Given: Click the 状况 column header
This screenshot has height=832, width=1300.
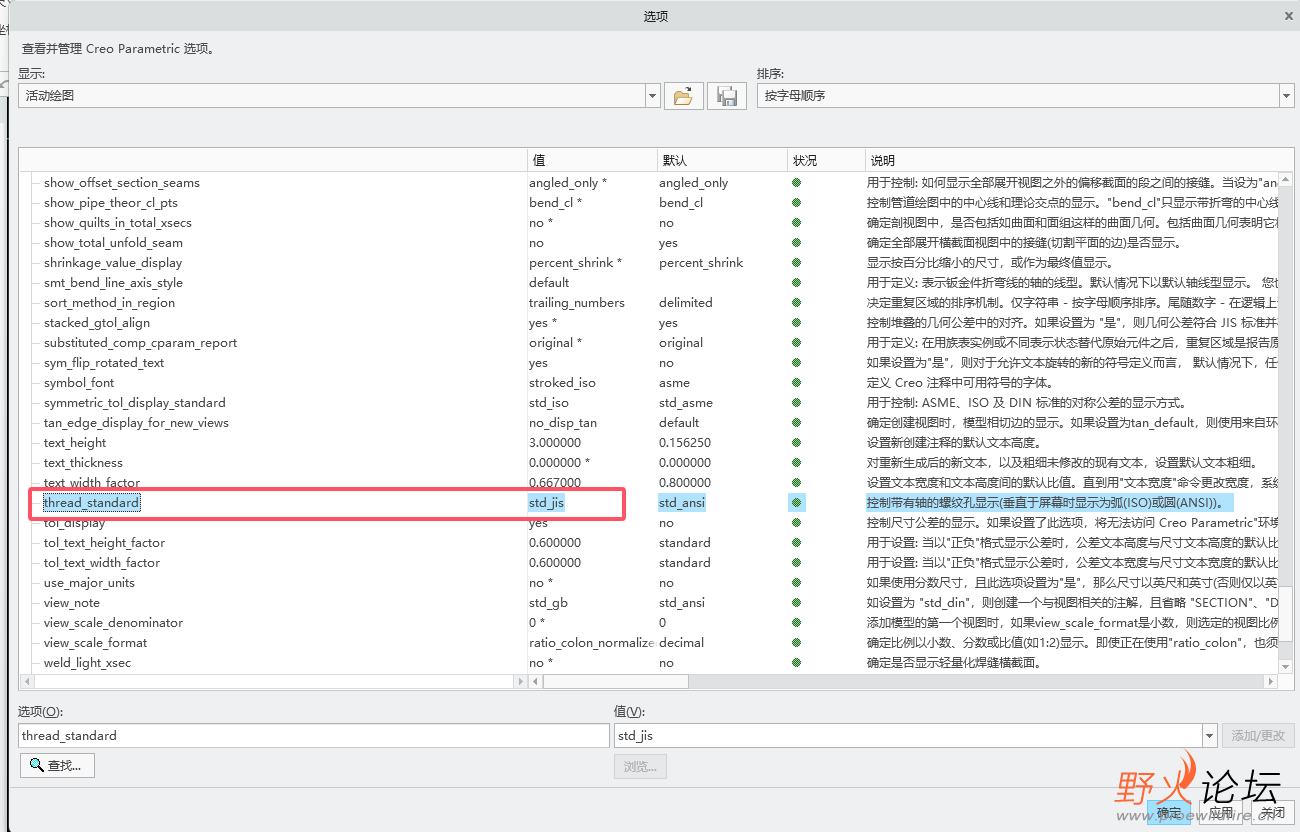Looking at the screenshot, I should (826, 160).
